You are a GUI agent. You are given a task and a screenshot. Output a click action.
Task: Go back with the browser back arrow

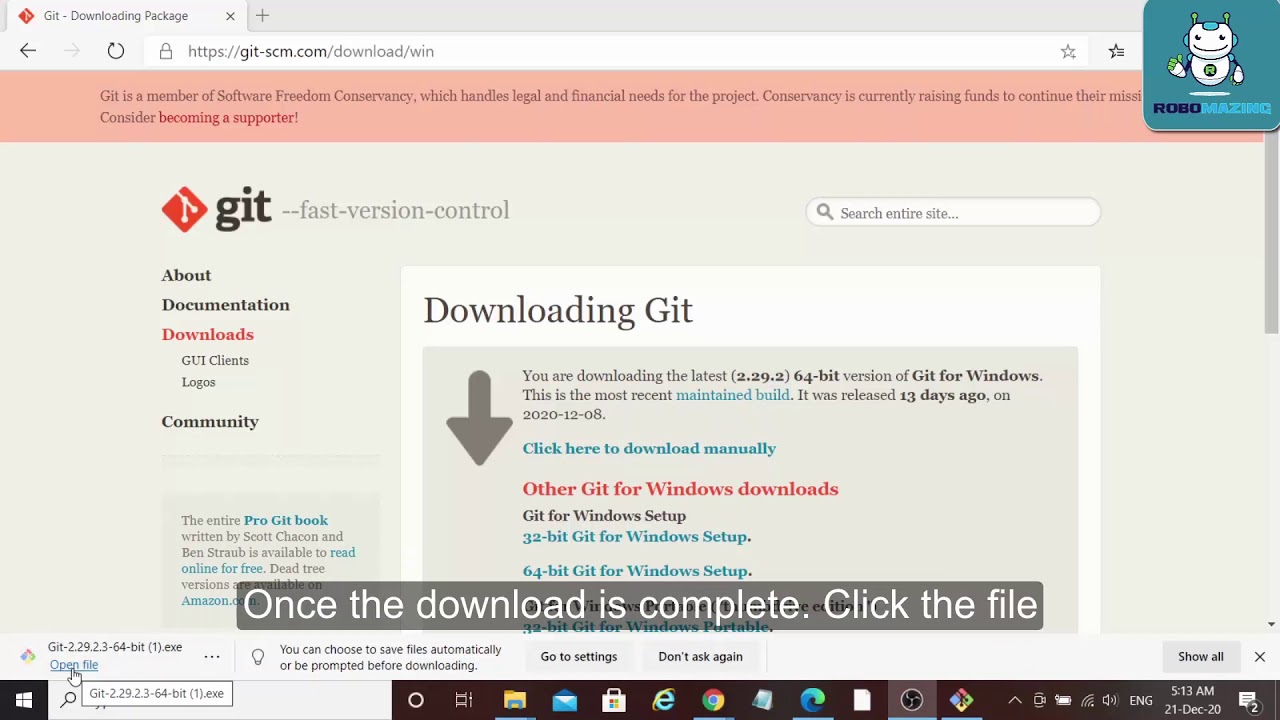[x=28, y=51]
